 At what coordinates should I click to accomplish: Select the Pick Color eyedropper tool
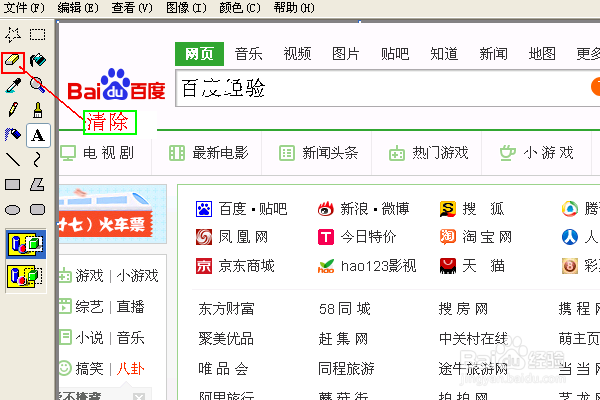[13, 85]
